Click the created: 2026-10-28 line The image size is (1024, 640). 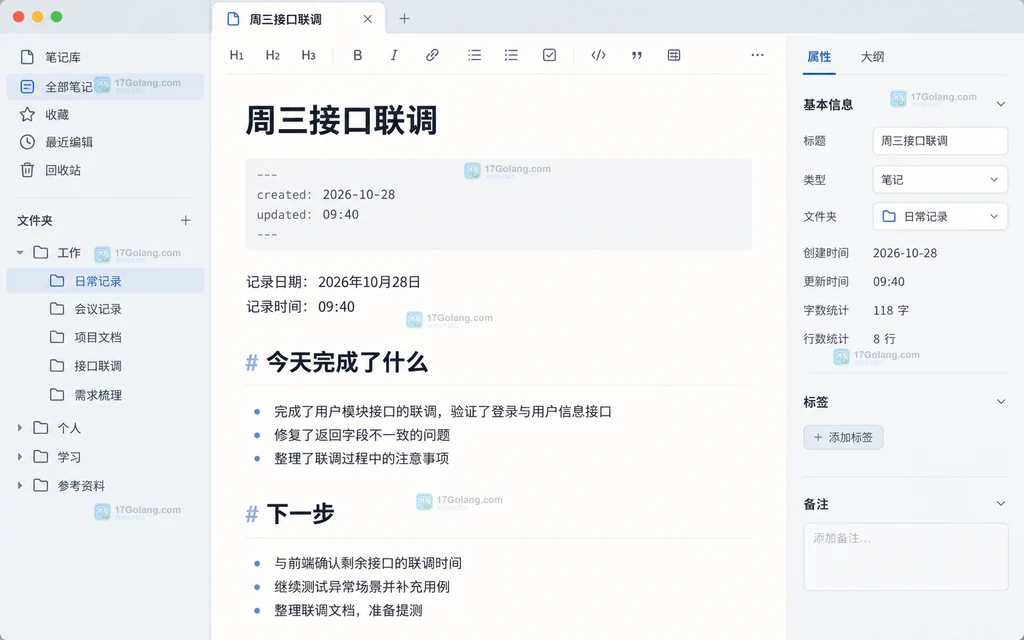(x=326, y=195)
